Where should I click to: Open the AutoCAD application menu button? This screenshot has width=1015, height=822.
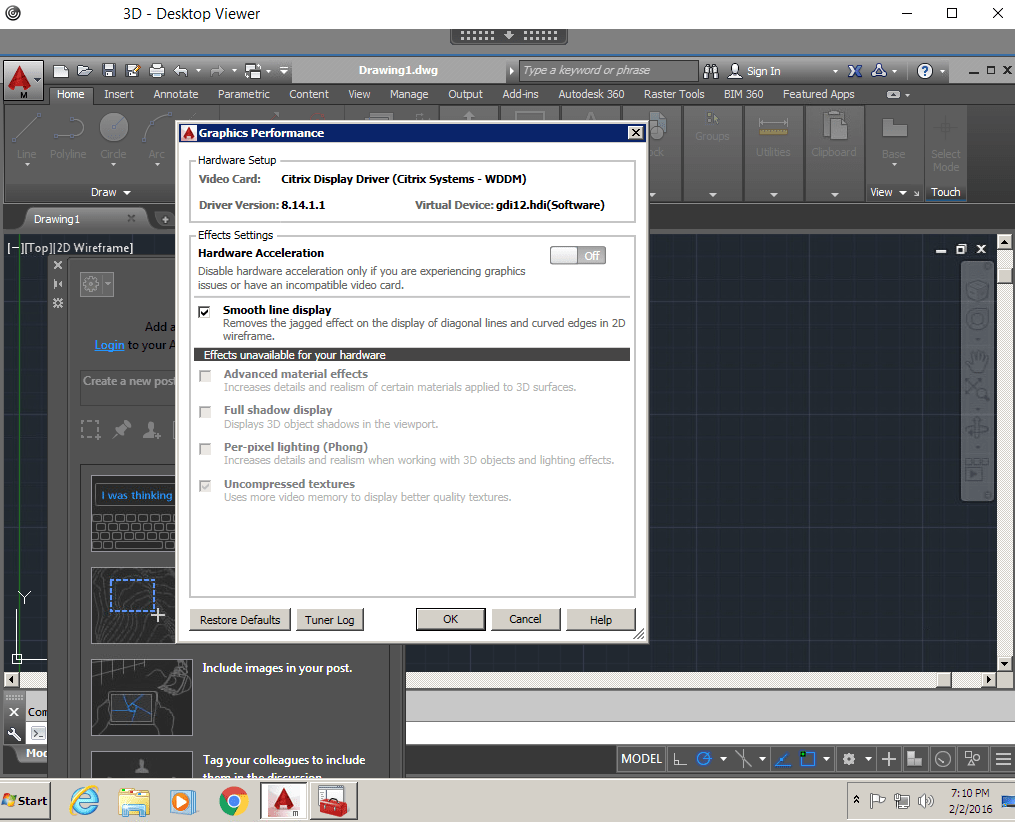(23, 80)
